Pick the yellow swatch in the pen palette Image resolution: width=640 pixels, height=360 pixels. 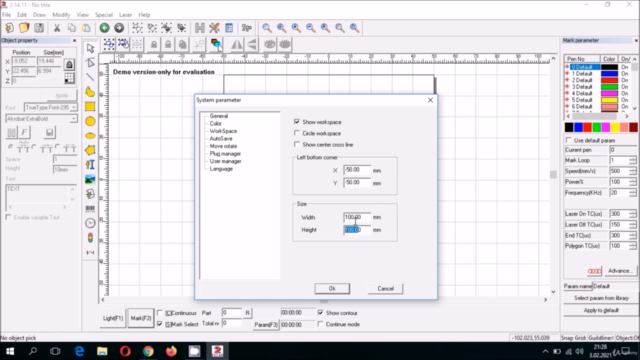click(x=615, y=127)
